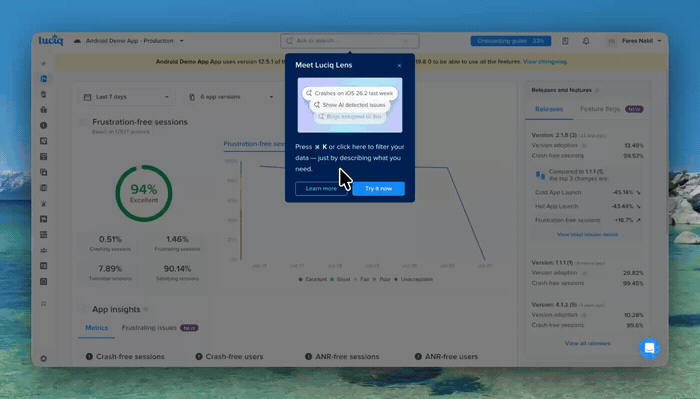Open the exclamation circle icon in sidebar
This screenshot has height=399, width=700.
click(43, 125)
